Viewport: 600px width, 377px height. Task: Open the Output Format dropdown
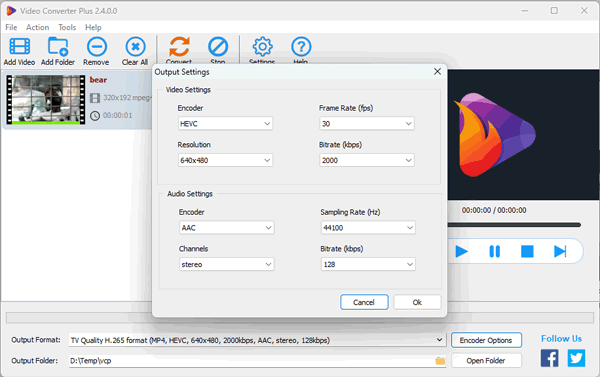[439, 340]
